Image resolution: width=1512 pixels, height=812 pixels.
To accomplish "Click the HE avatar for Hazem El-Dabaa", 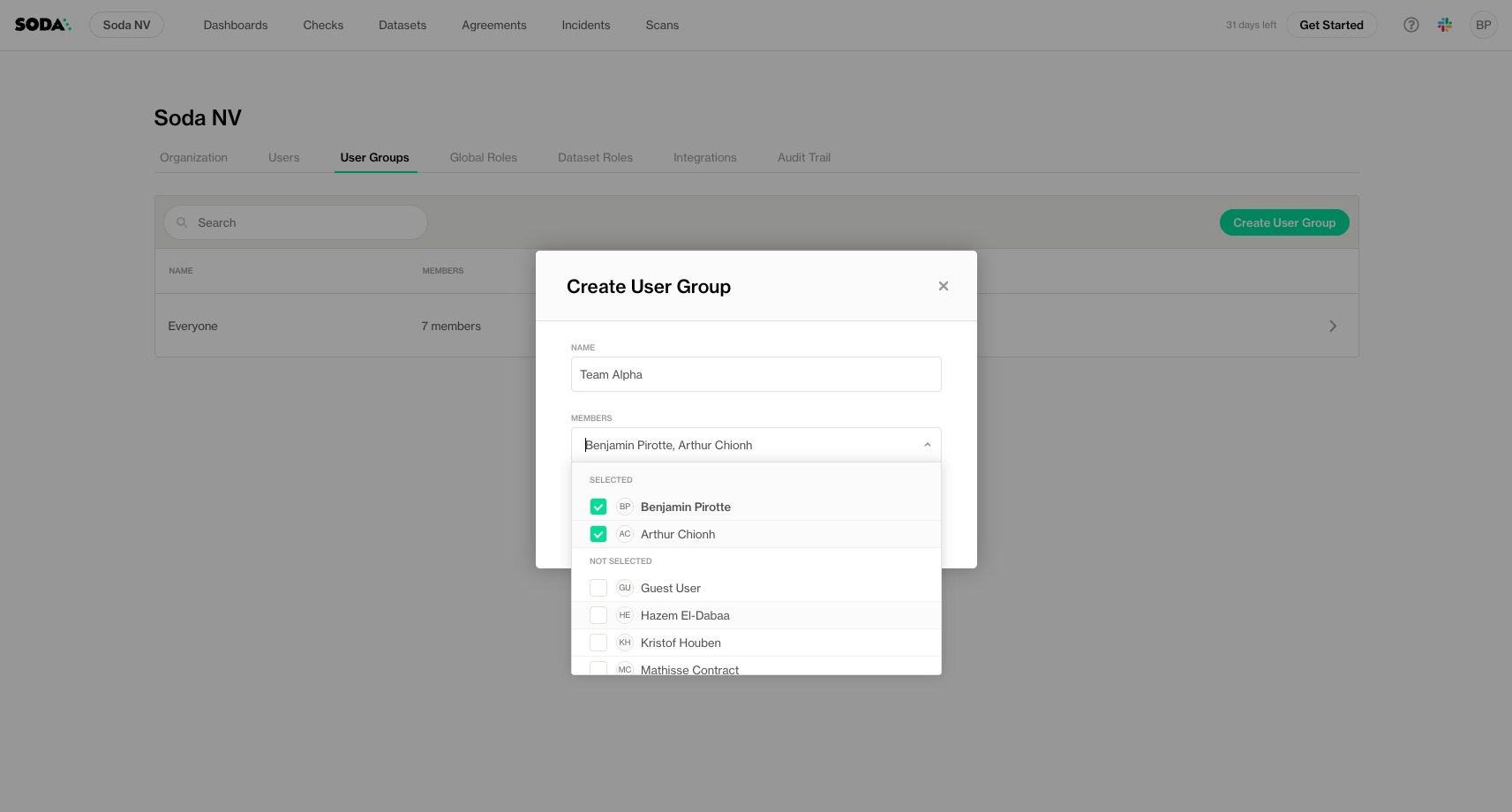I will [x=625, y=615].
